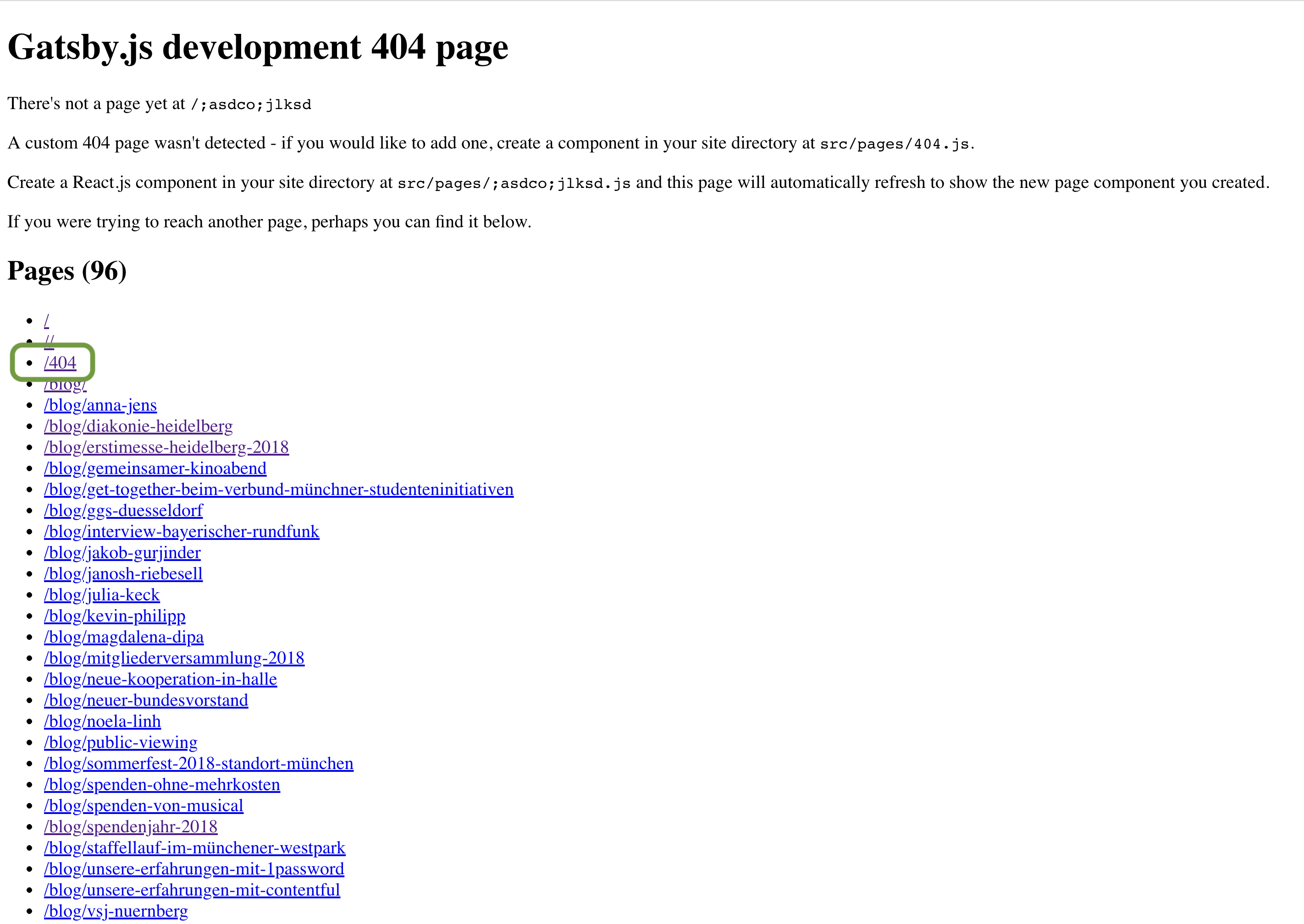Visit the /blog/anna-jens post
This screenshot has width=1304, height=924.
pos(100,405)
